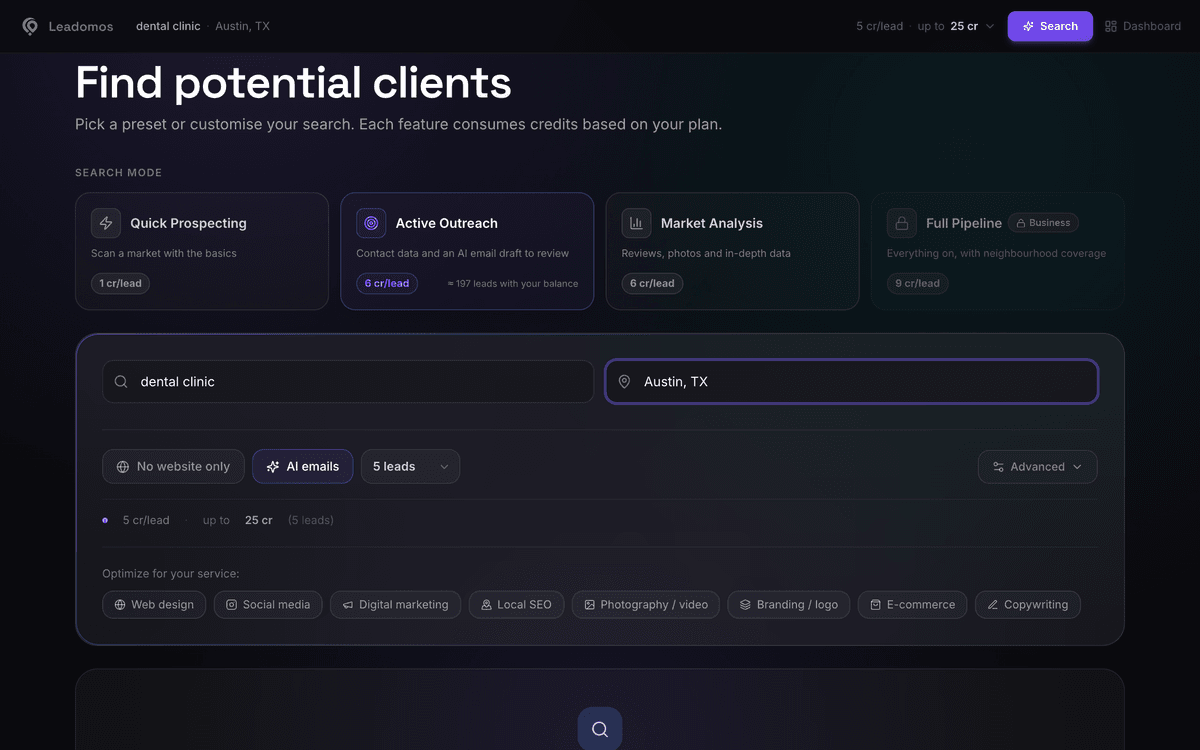Click the large search icon in results panel
The height and width of the screenshot is (750, 1200).
(600, 729)
